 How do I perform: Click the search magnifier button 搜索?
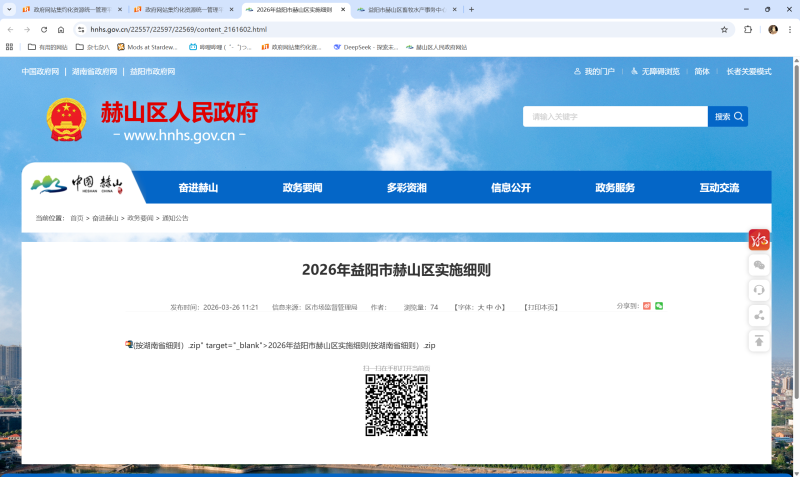pos(729,117)
